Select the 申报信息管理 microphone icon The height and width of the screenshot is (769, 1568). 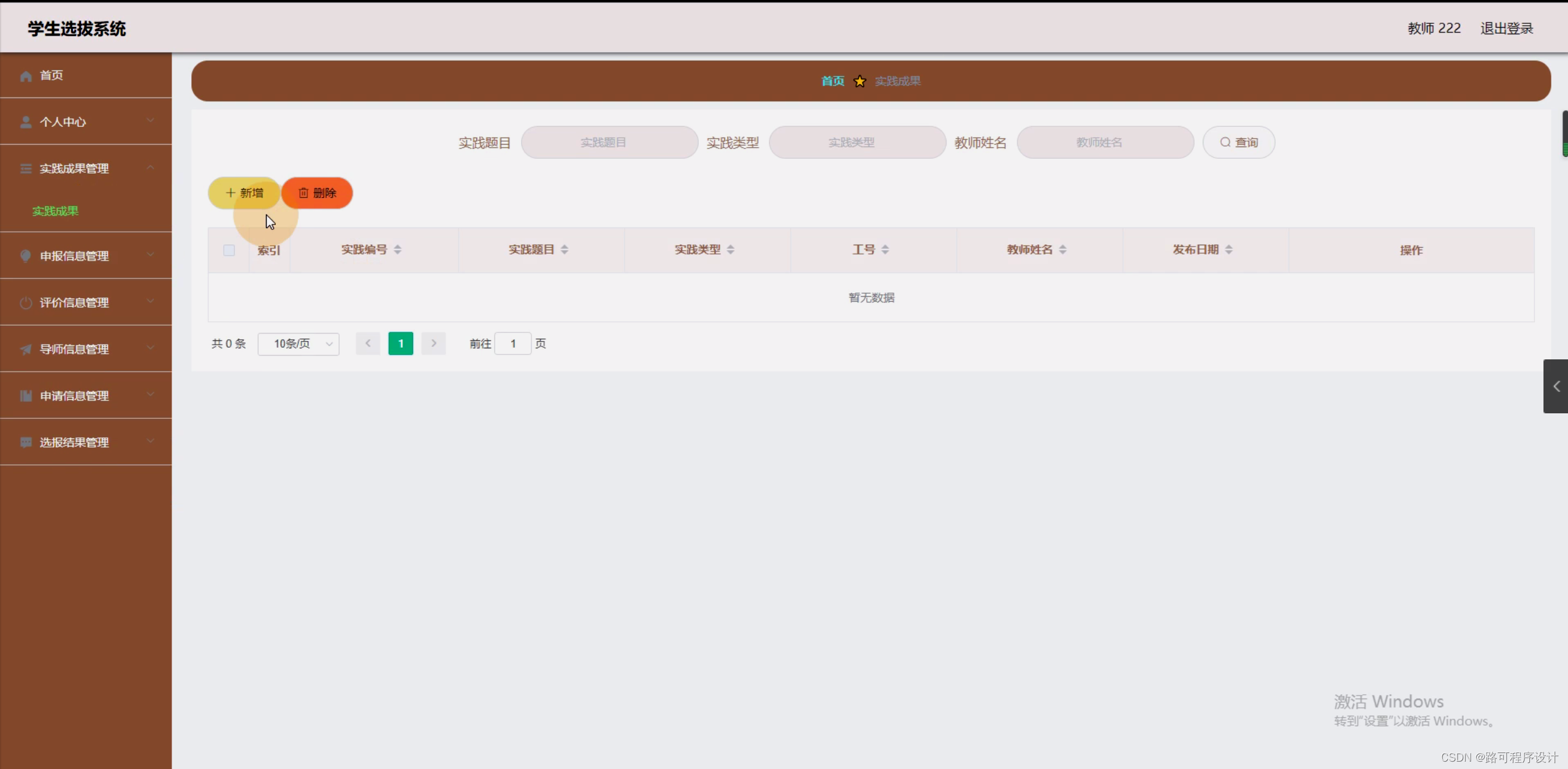tap(25, 256)
